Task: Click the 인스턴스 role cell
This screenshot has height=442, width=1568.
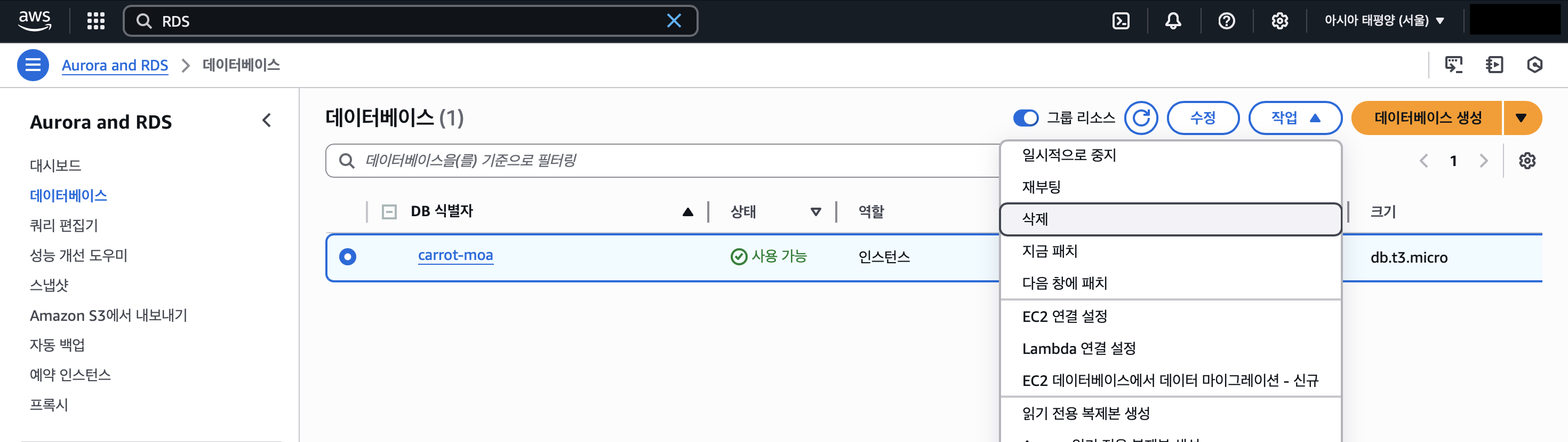Action: 884,257
